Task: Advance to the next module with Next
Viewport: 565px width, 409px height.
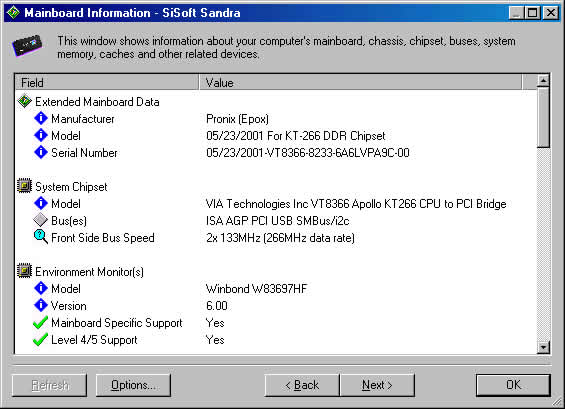Action: (377, 385)
